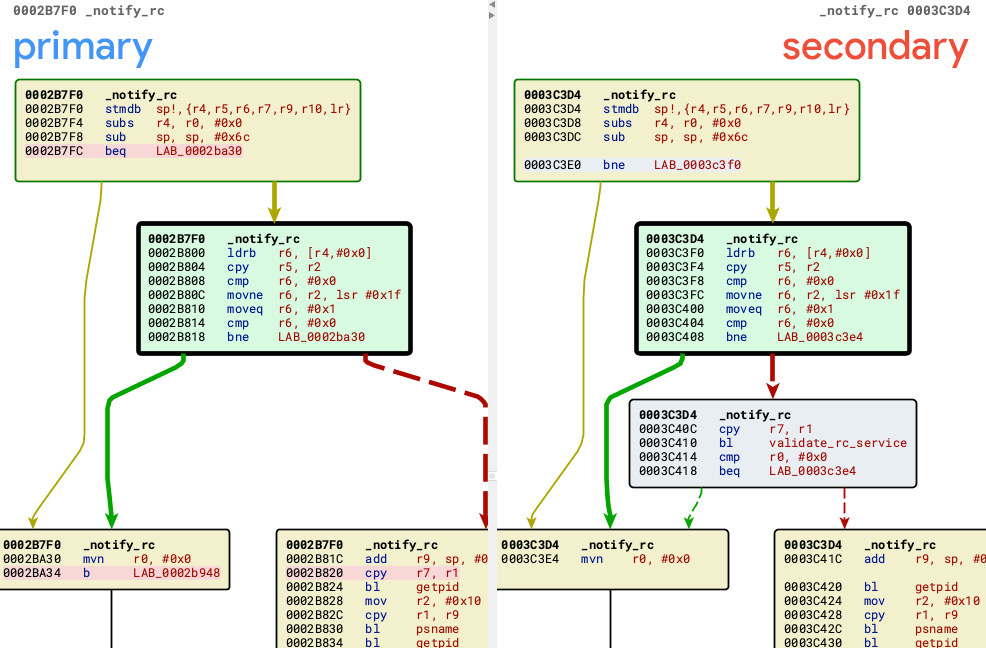Image resolution: width=986 pixels, height=648 pixels.
Task: Select bl getpid at 0002B834
Action: click(x=372, y=642)
